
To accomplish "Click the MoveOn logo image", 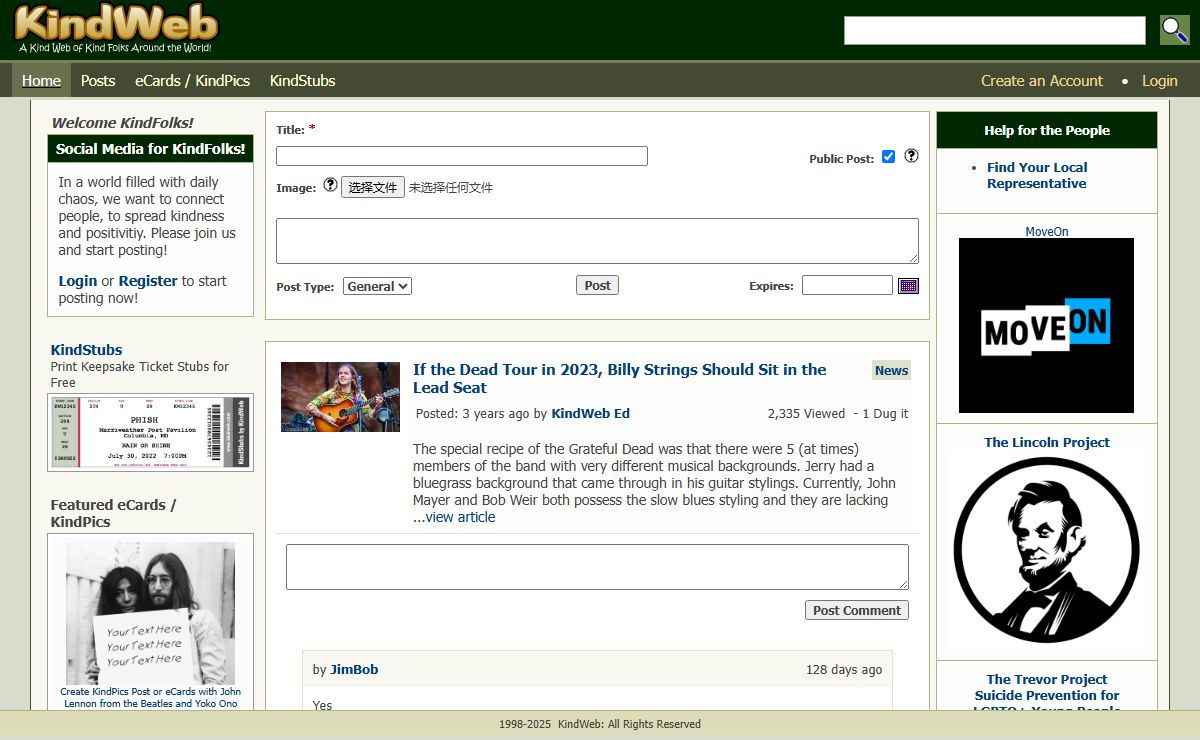I will 1046,325.
